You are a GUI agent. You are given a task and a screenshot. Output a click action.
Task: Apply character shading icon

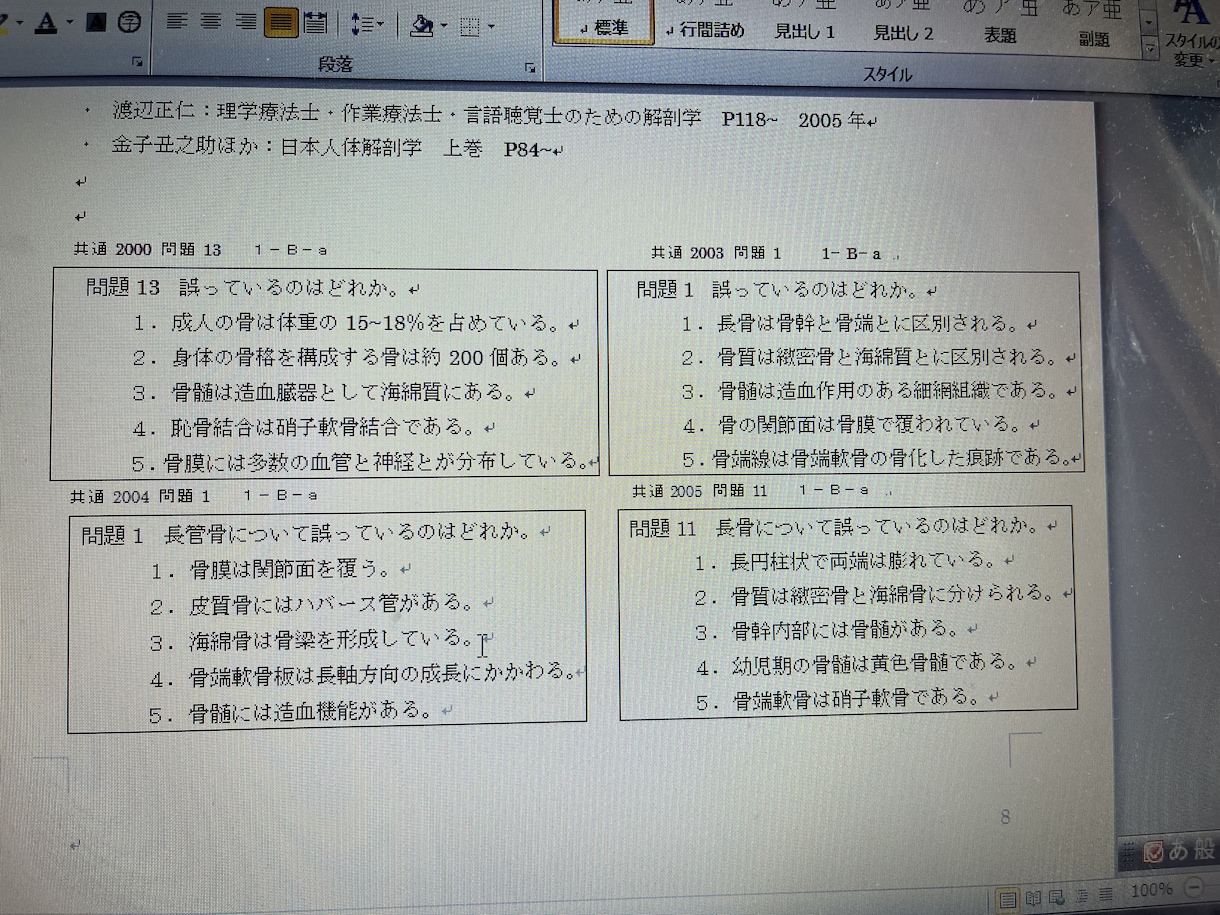click(96, 22)
